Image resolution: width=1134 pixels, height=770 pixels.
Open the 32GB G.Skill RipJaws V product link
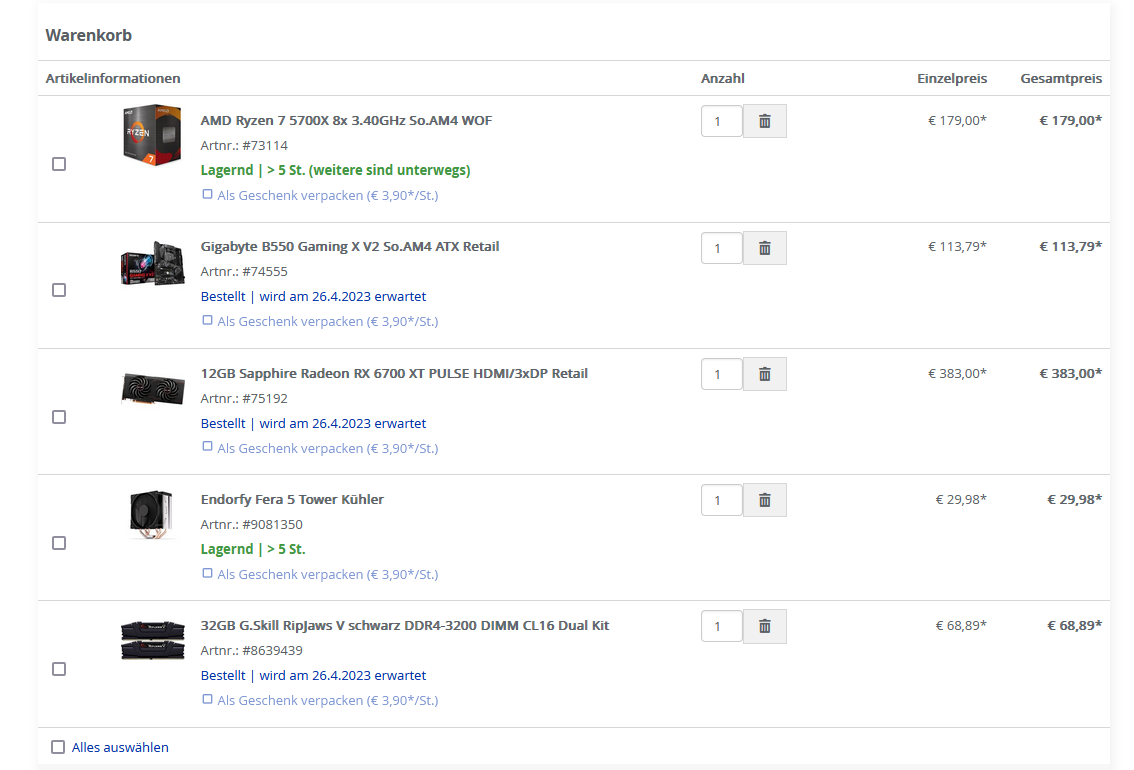point(404,626)
